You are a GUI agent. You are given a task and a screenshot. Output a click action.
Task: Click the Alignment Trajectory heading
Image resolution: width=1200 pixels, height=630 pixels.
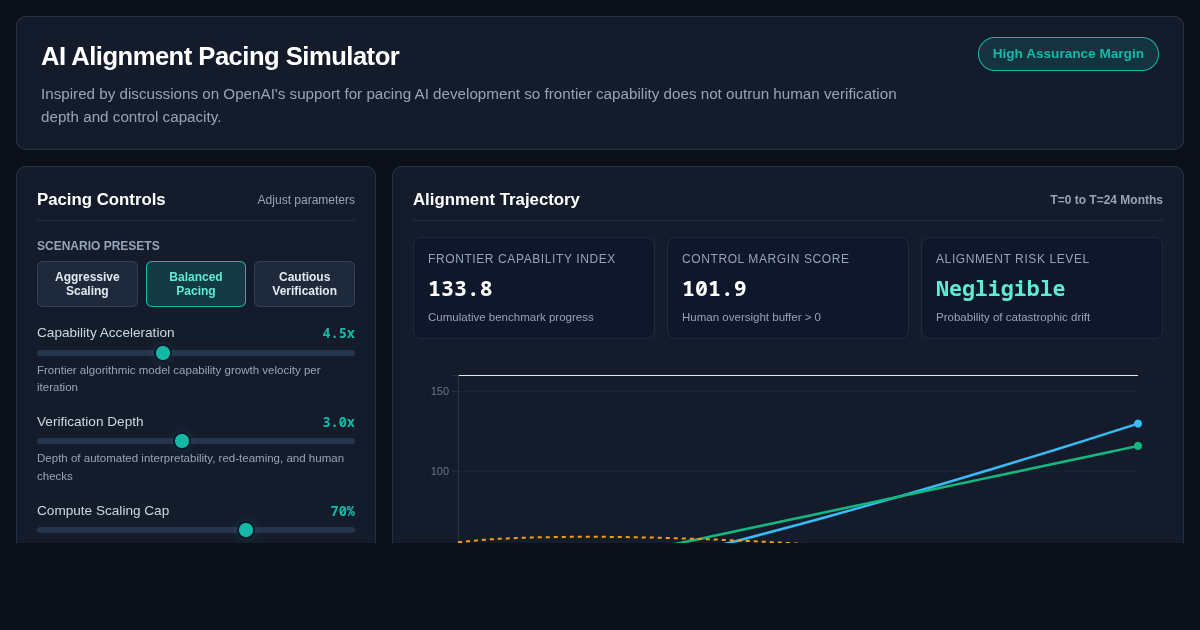tap(496, 200)
